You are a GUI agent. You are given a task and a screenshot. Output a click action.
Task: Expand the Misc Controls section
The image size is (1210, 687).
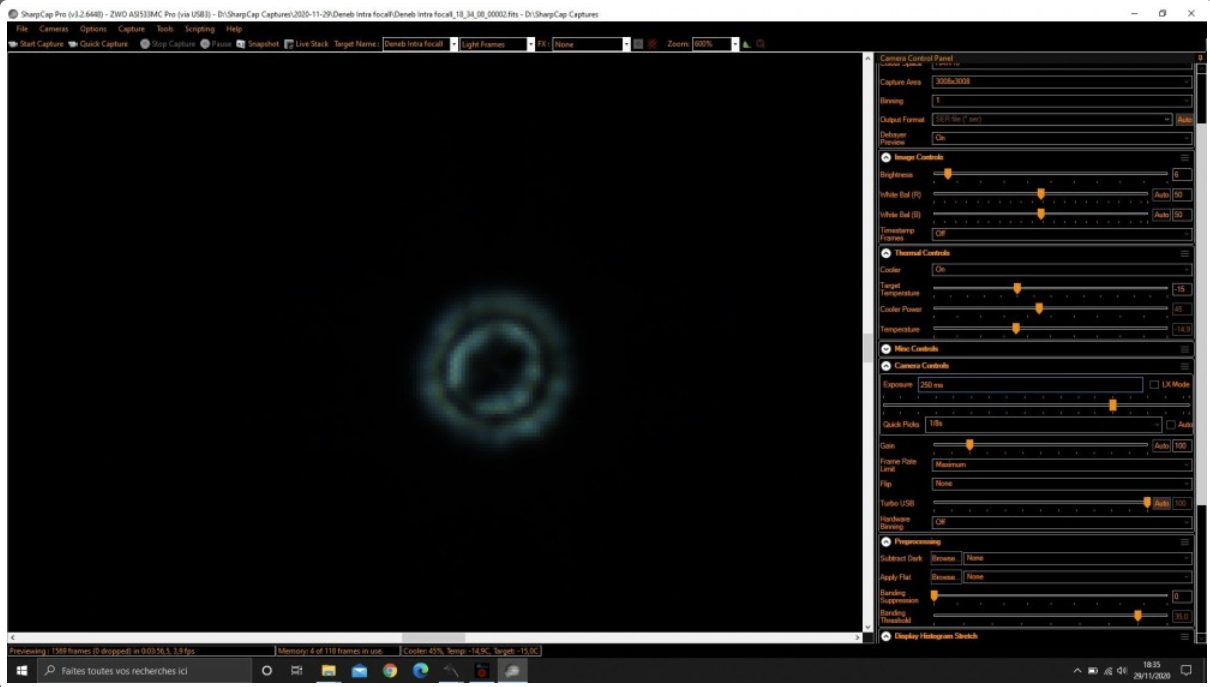886,349
